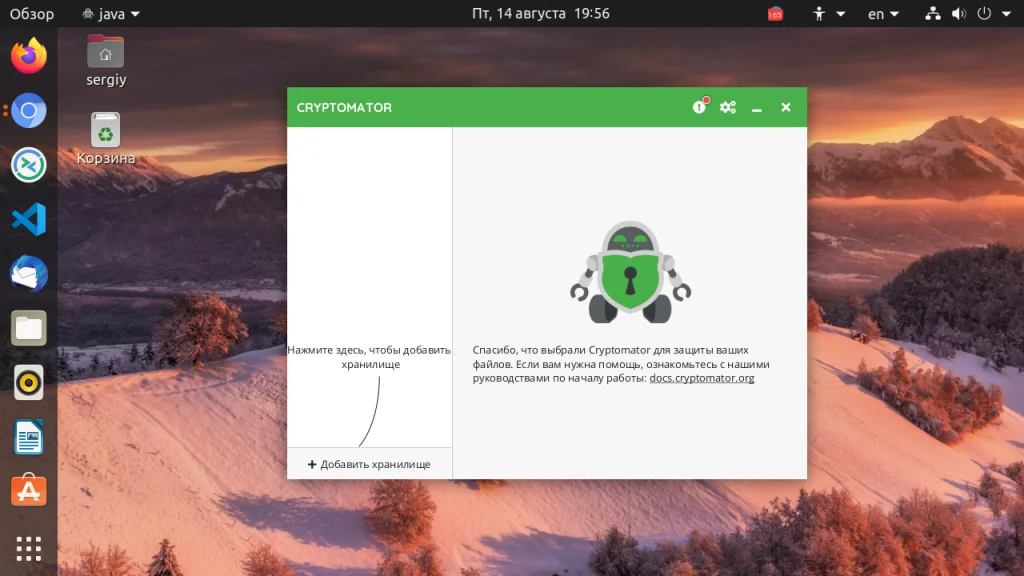Open Ubuntu Software store from dock
Screen dimensions: 1024x576
(x=29, y=490)
